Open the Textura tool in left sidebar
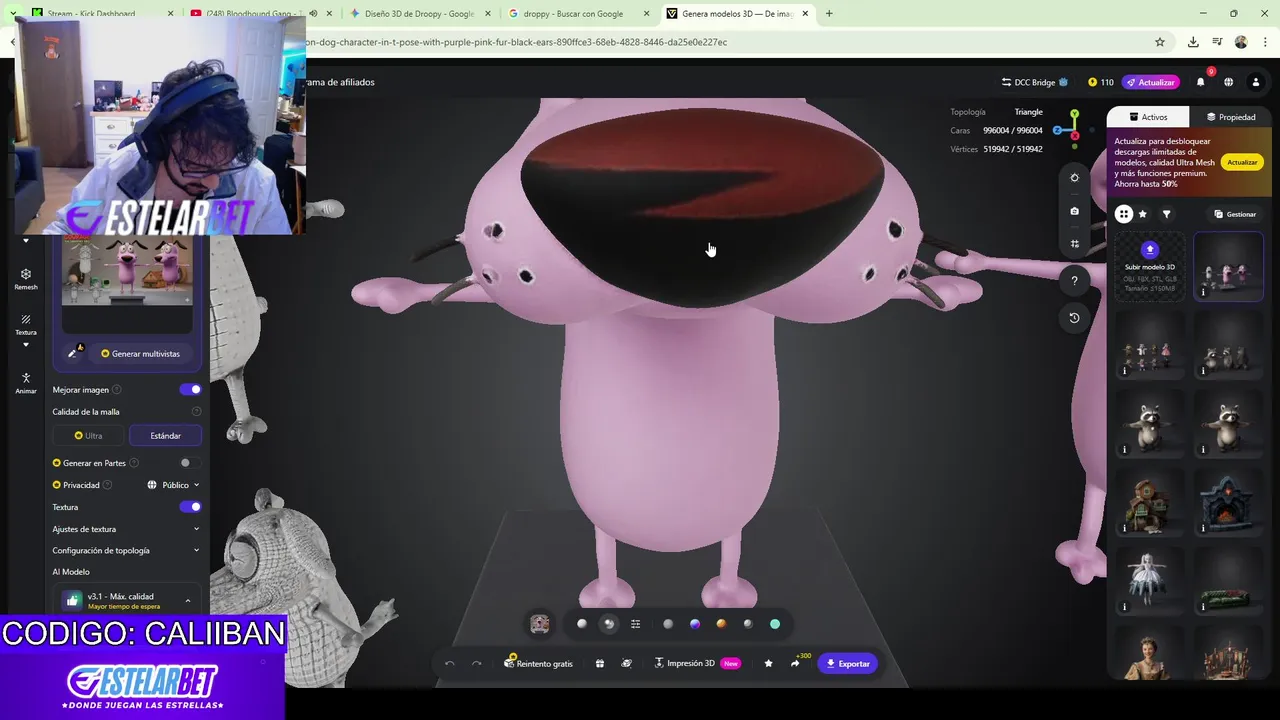 point(26,324)
